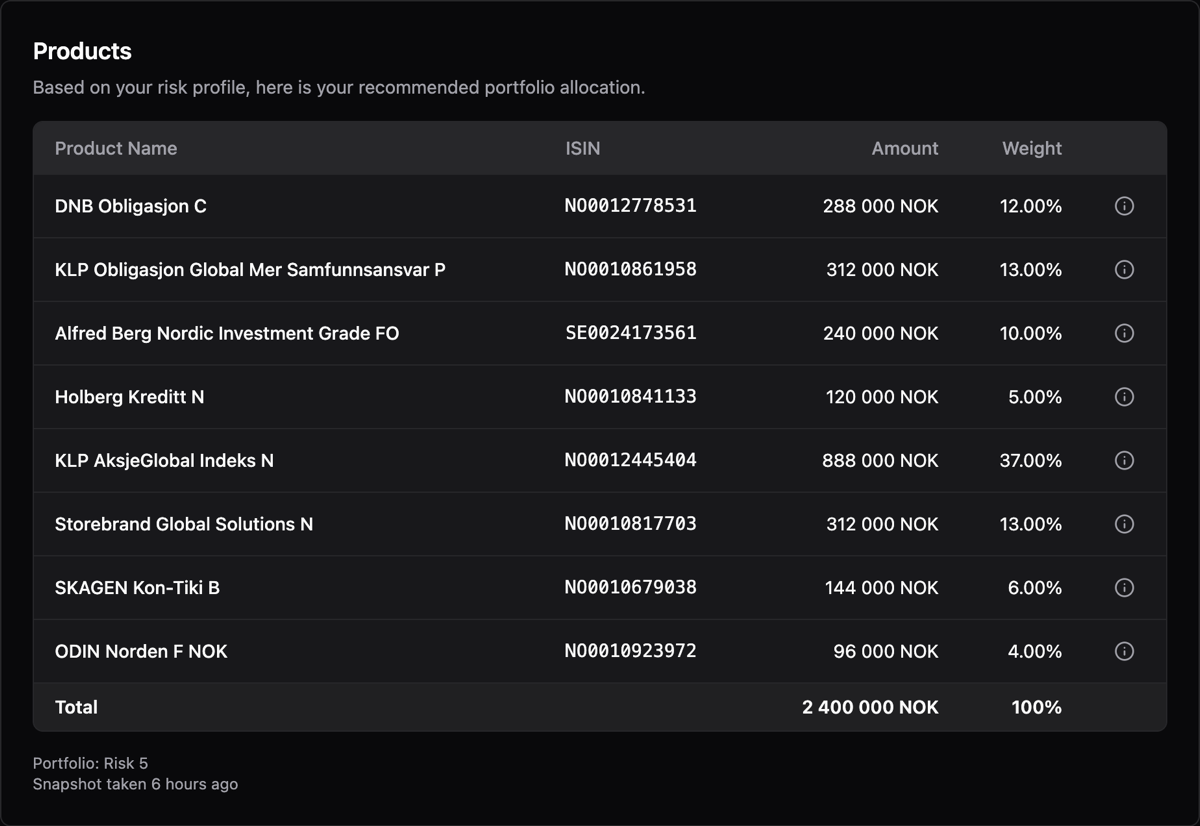Click info icon for Holberg Kreditt N
The width and height of the screenshot is (1200, 826).
tap(1124, 397)
